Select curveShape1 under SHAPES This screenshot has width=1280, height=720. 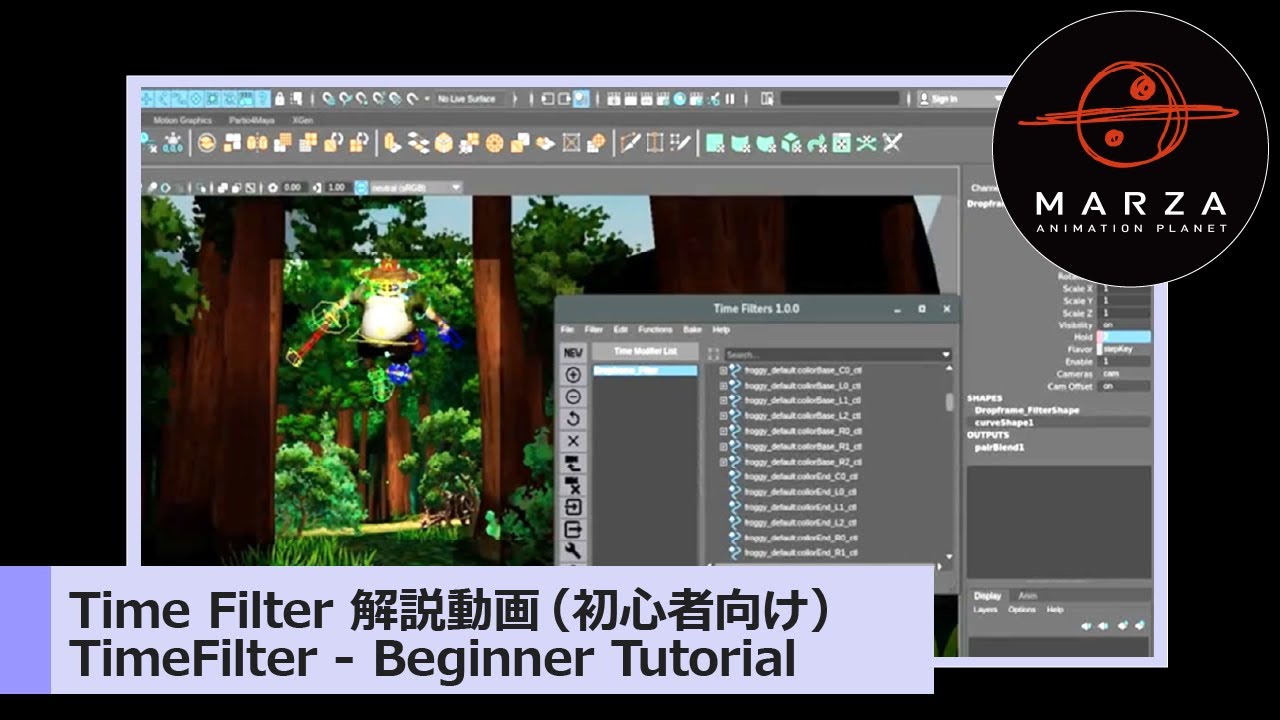[1002, 422]
